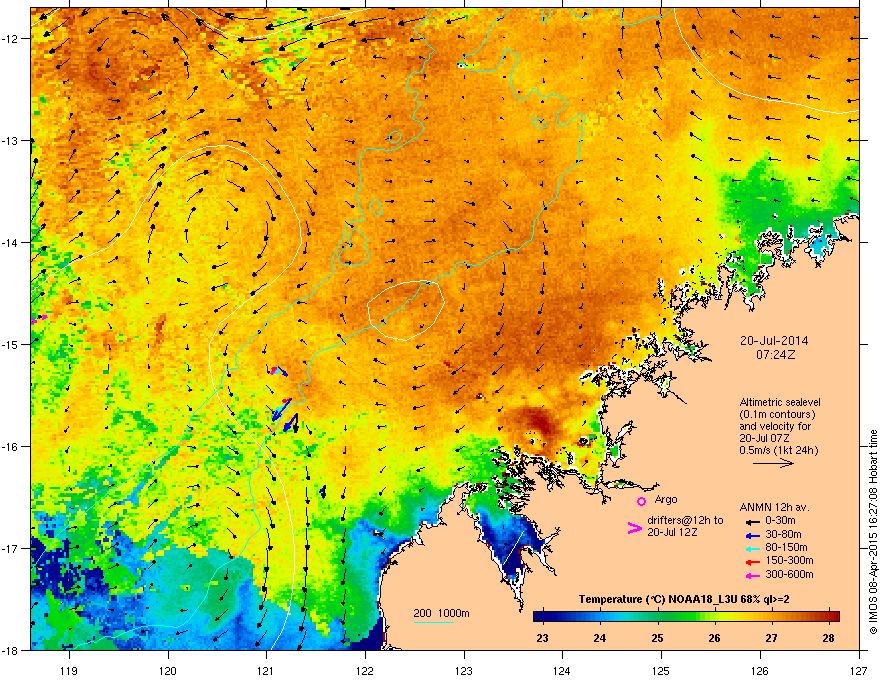Viewport: 880px width, 680px height.
Task: Click the cyan 80-150m legend arrow
Action: (752, 548)
